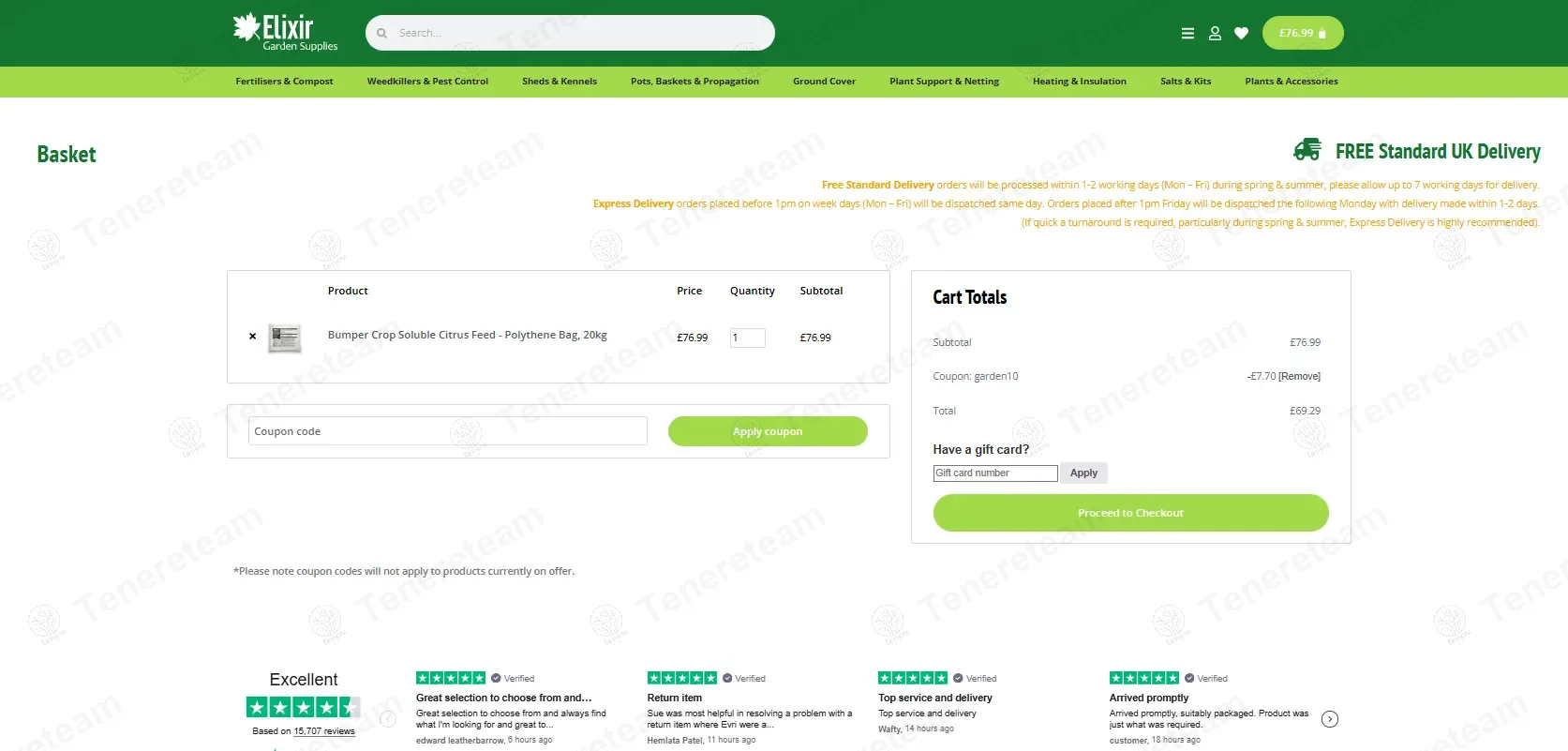The height and width of the screenshot is (751, 1568).
Task: Click stars on 'Arrived promptly' review
Action: (1144, 678)
